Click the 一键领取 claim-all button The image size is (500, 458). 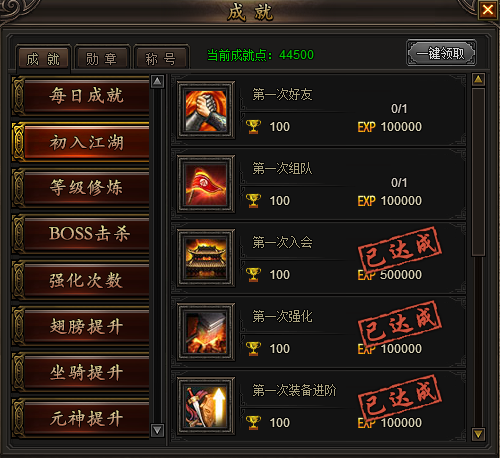pos(441,53)
